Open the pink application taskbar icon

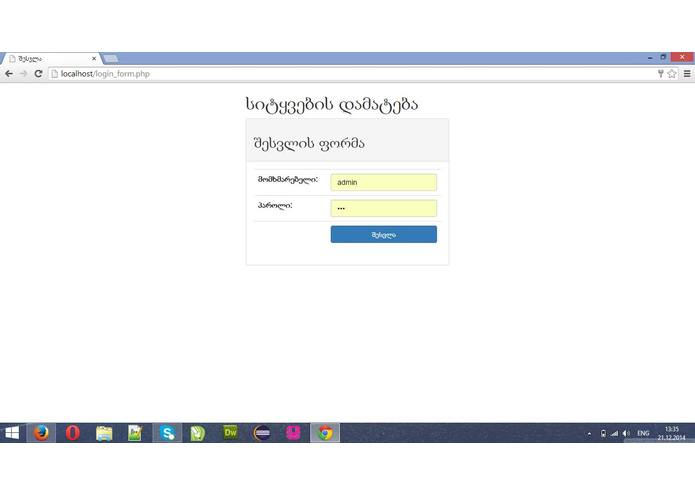tap(293, 432)
